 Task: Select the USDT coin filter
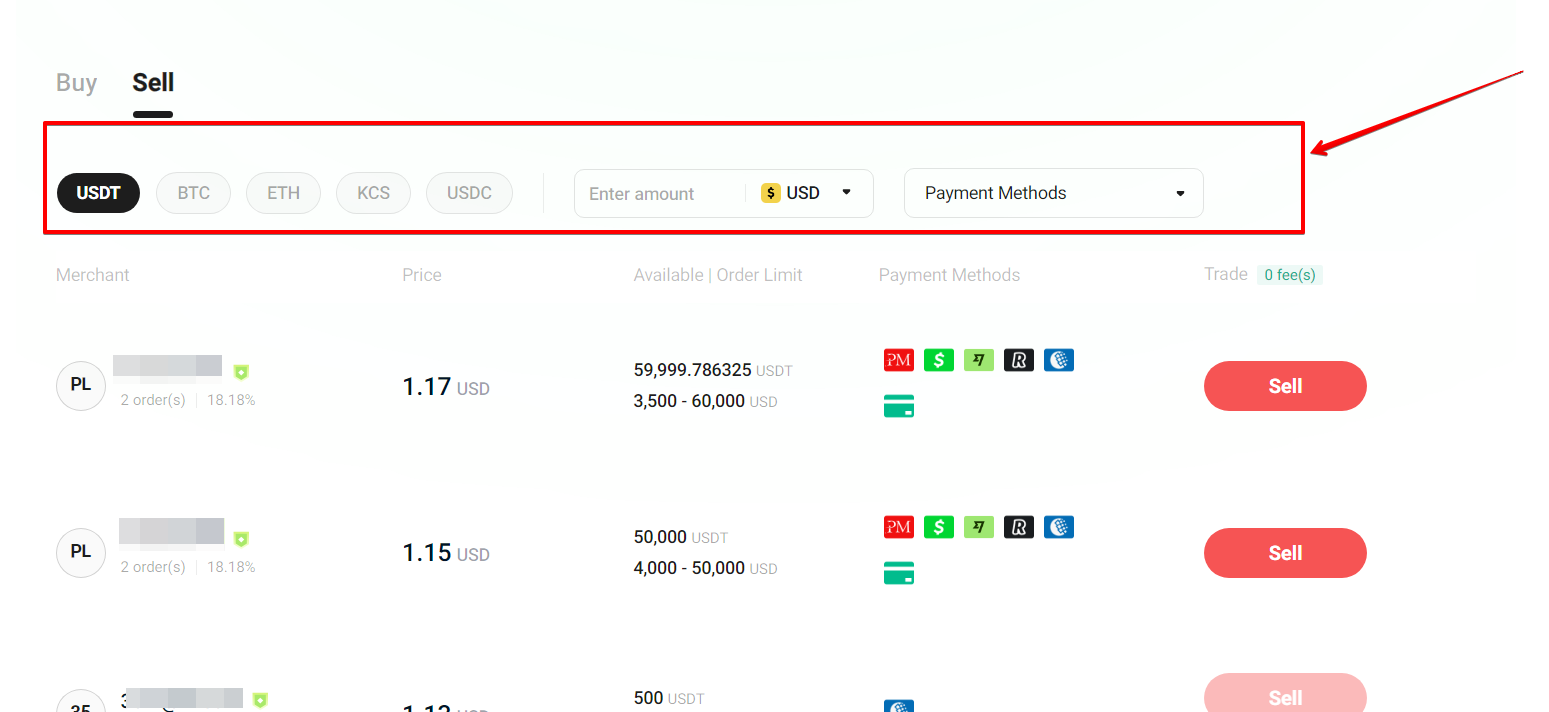(98, 193)
